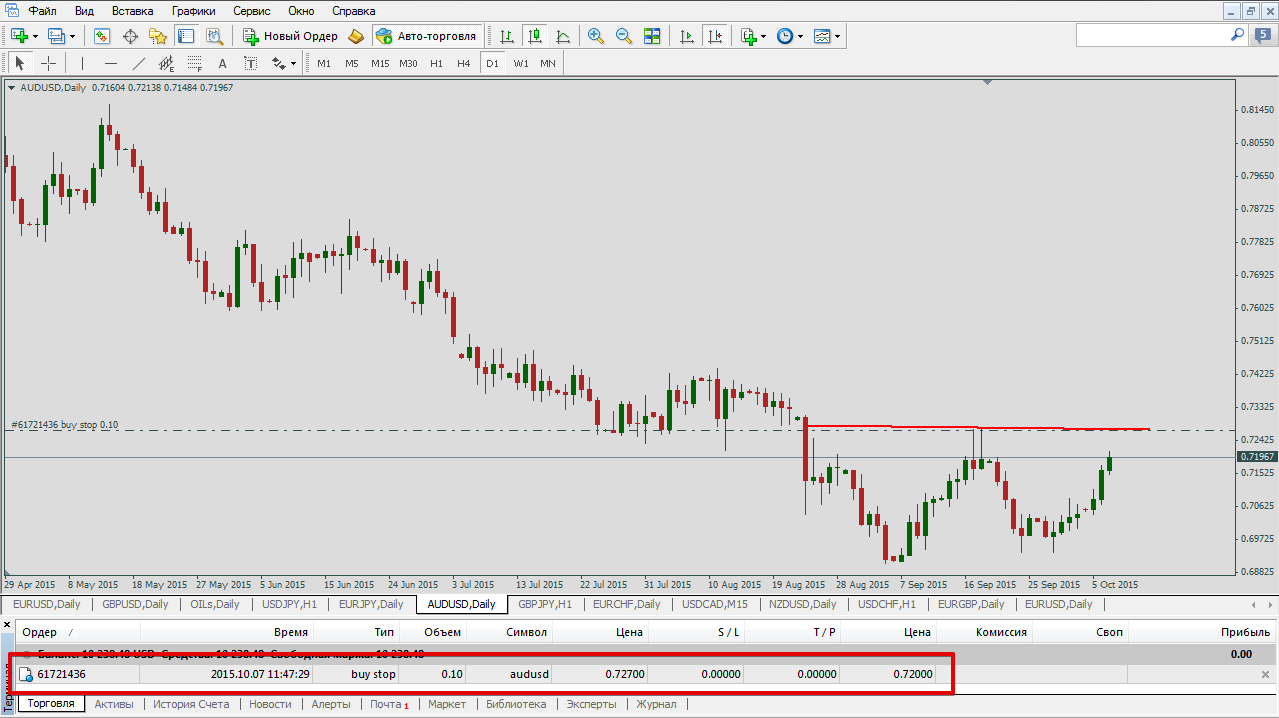Toggle chart auto scroll
The width and height of the screenshot is (1279, 718).
(687, 36)
